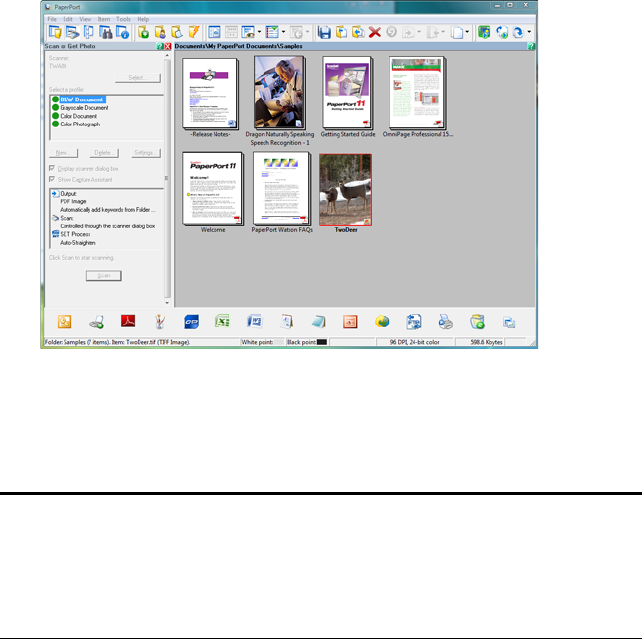Send item to Excel icon
The height and width of the screenshot is (639, 642).
pos(222,321)
